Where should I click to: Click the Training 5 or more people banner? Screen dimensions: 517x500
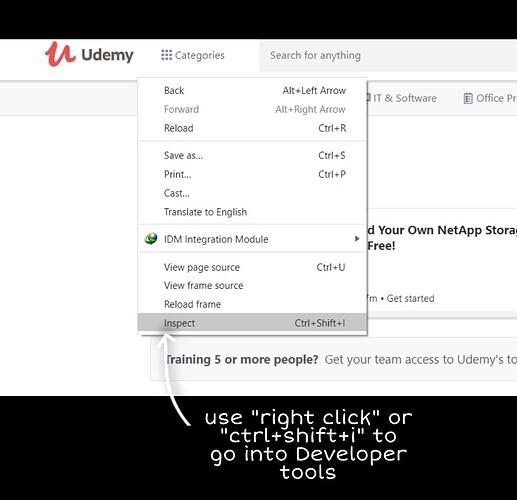point(334,359)
